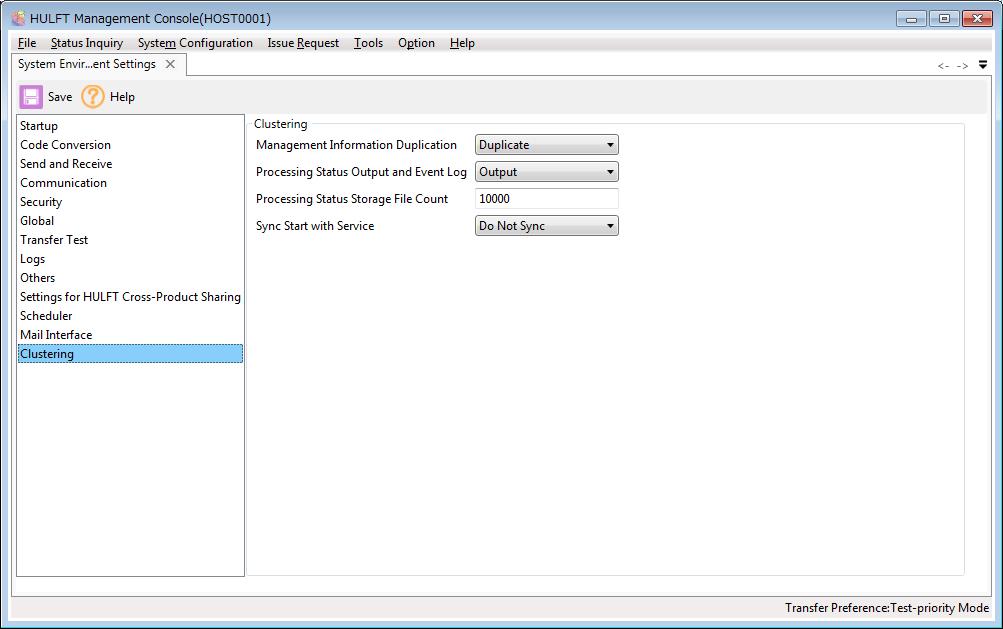Select Communication in the settings list
The height and width of the screenshot is (629, 1003).
[130, 182]
